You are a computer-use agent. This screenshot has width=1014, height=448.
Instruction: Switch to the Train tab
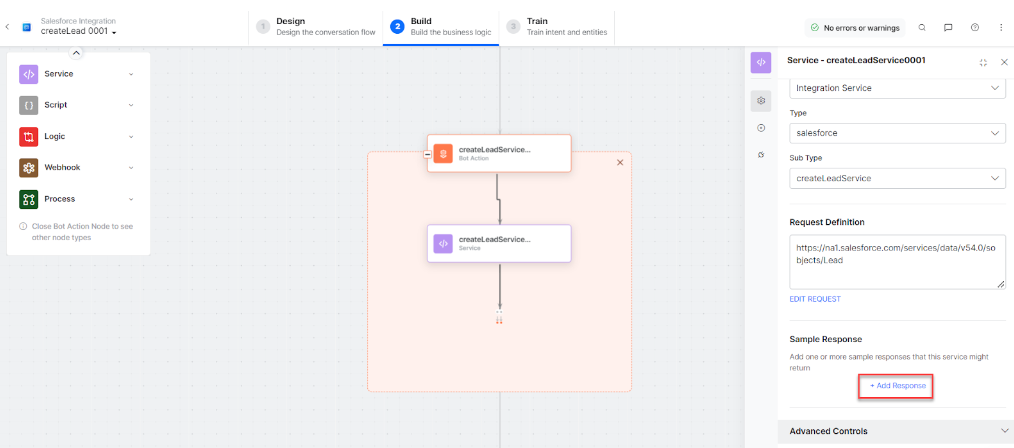click(555, 26)
